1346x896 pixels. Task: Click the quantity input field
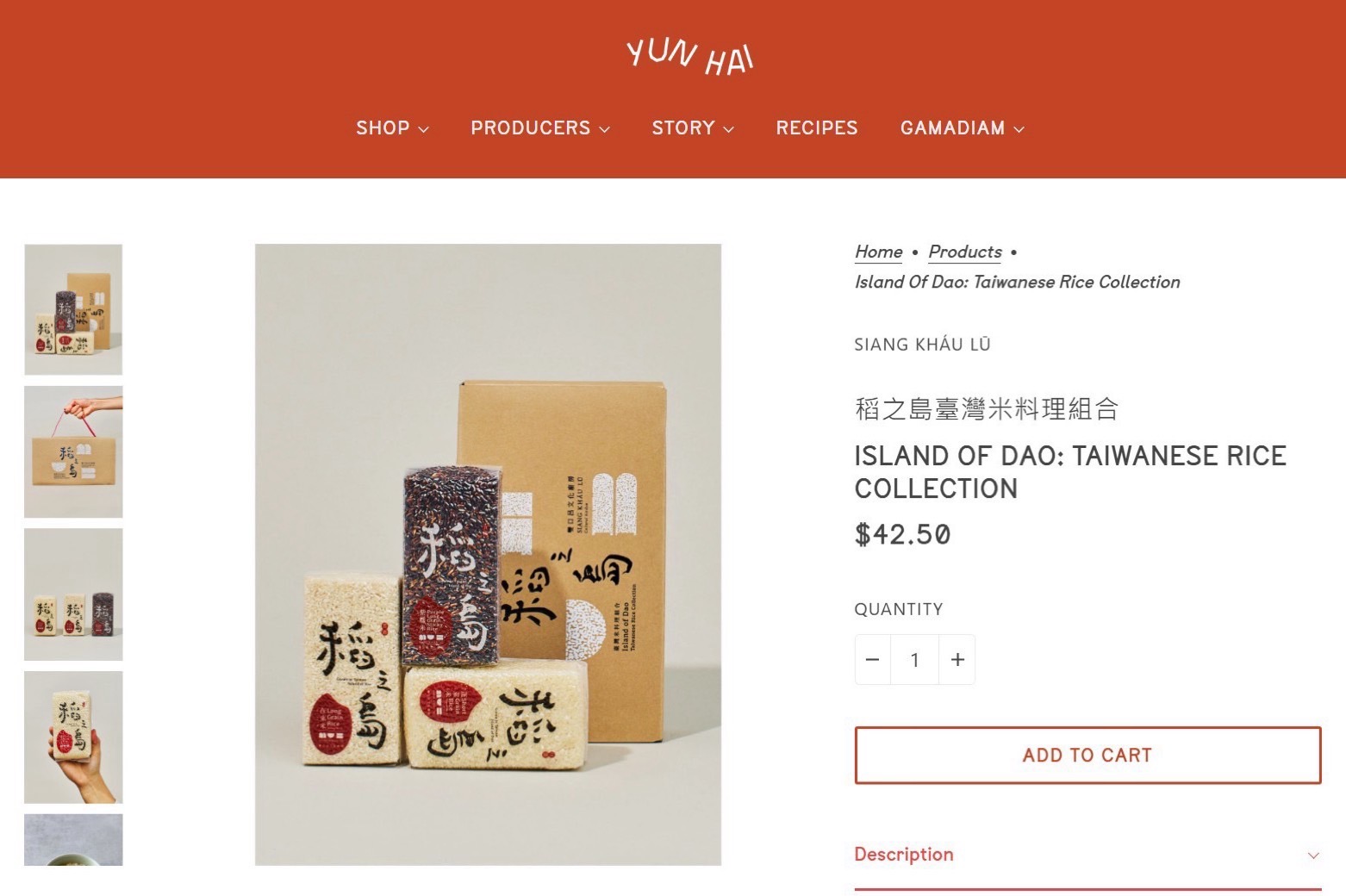point(914,660)
